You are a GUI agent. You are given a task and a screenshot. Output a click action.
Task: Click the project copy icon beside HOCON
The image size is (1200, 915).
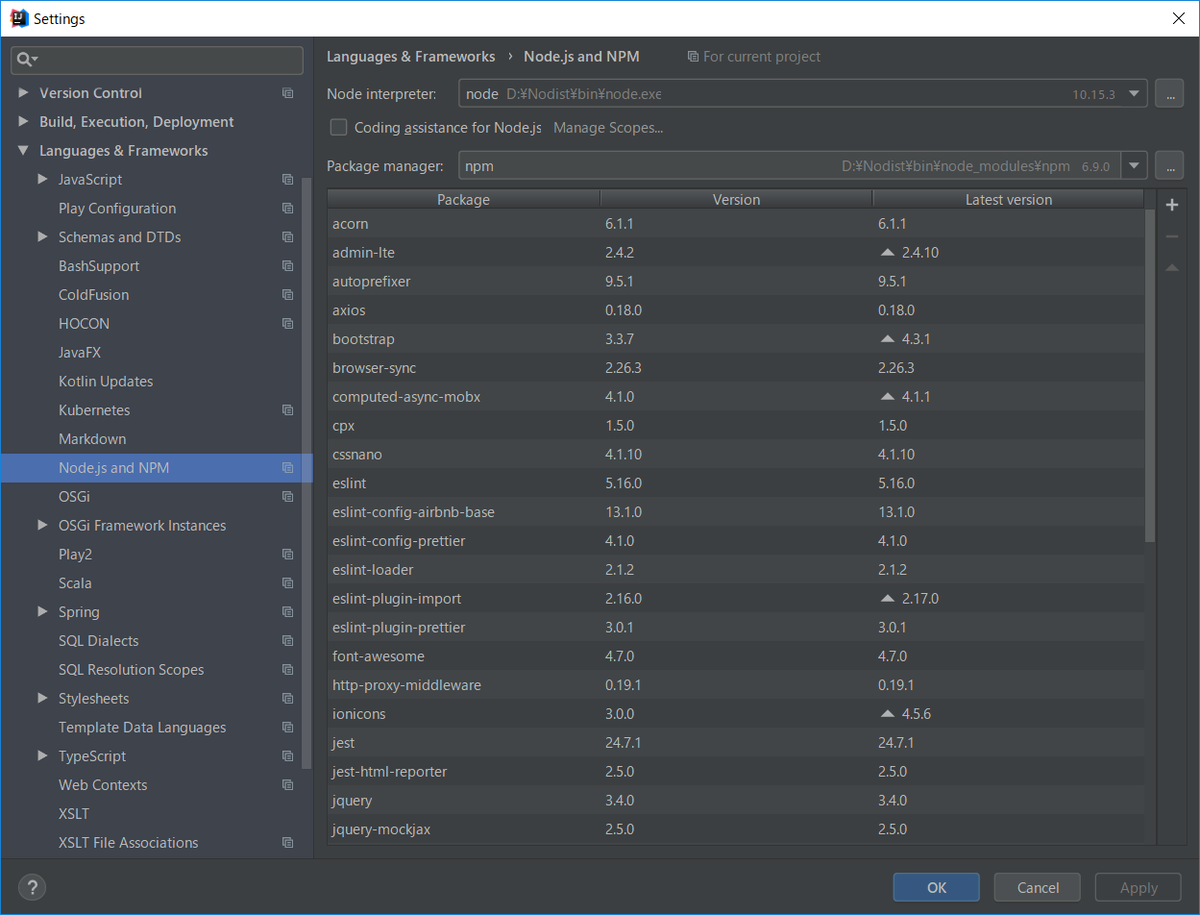tap(288, 324)
